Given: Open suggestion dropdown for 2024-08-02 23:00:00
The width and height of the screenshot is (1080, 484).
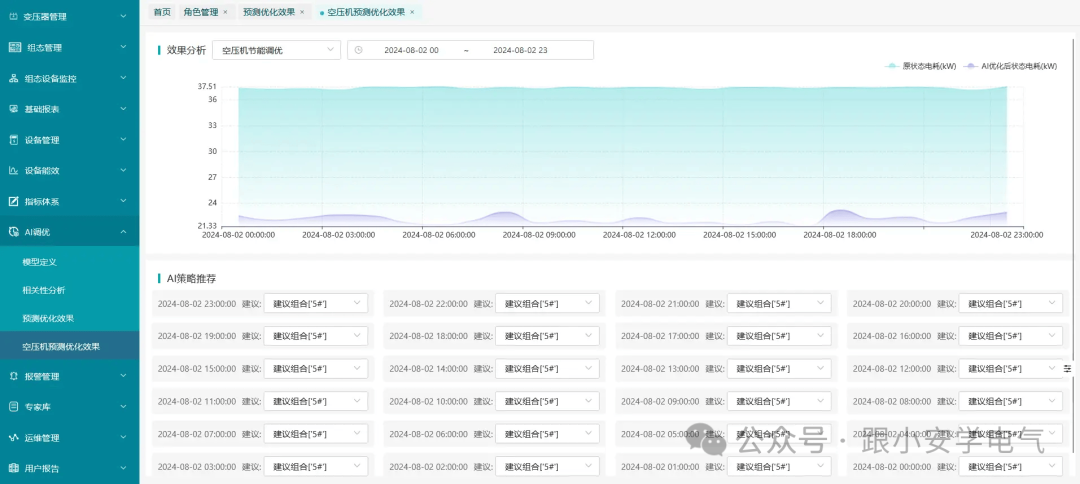Looking at the screenshot, I should click(x=315, y=303).
